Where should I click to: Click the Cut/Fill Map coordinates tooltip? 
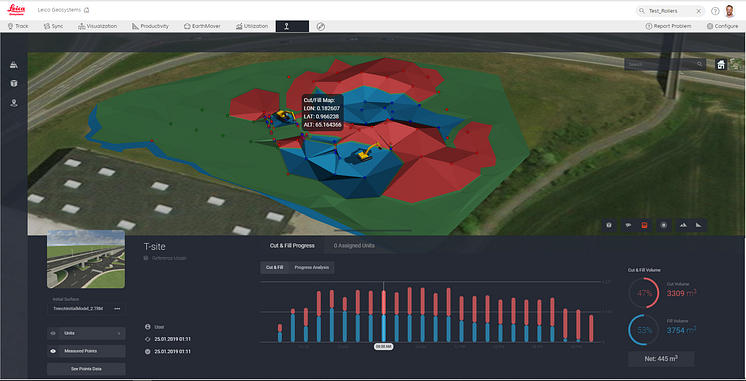(323, 112)
